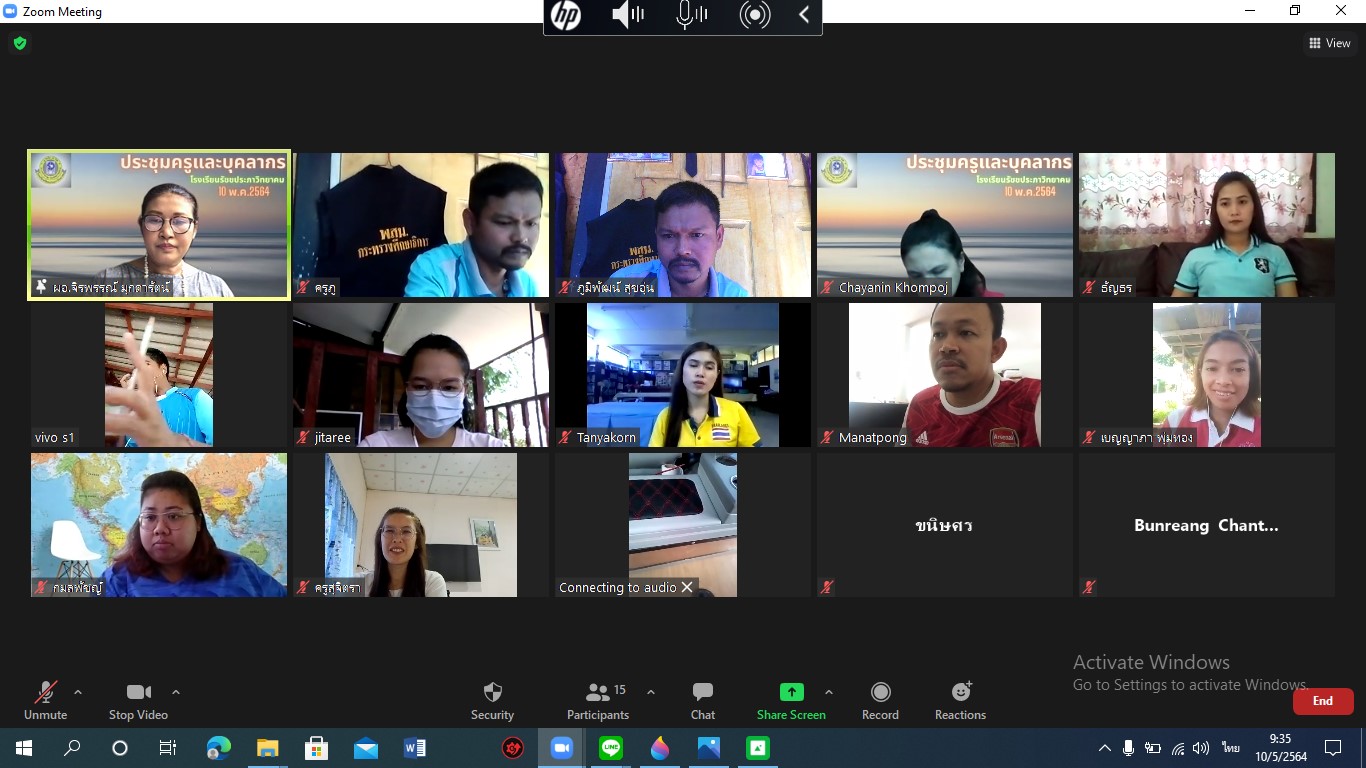
Task: Start recording with the Record button
Action: click(880, 701)
